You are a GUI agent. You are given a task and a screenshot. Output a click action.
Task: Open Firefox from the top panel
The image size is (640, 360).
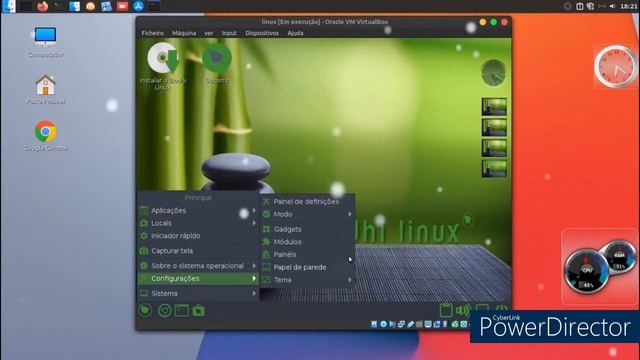point(42,6)
